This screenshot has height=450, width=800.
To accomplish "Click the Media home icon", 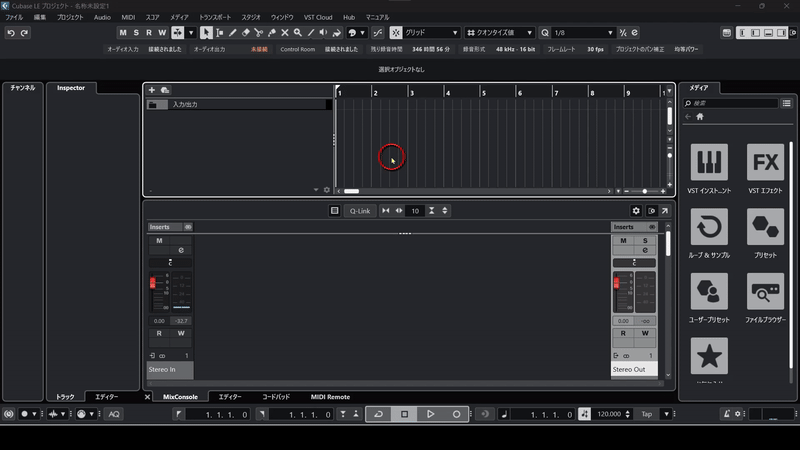I will point(700,116).
